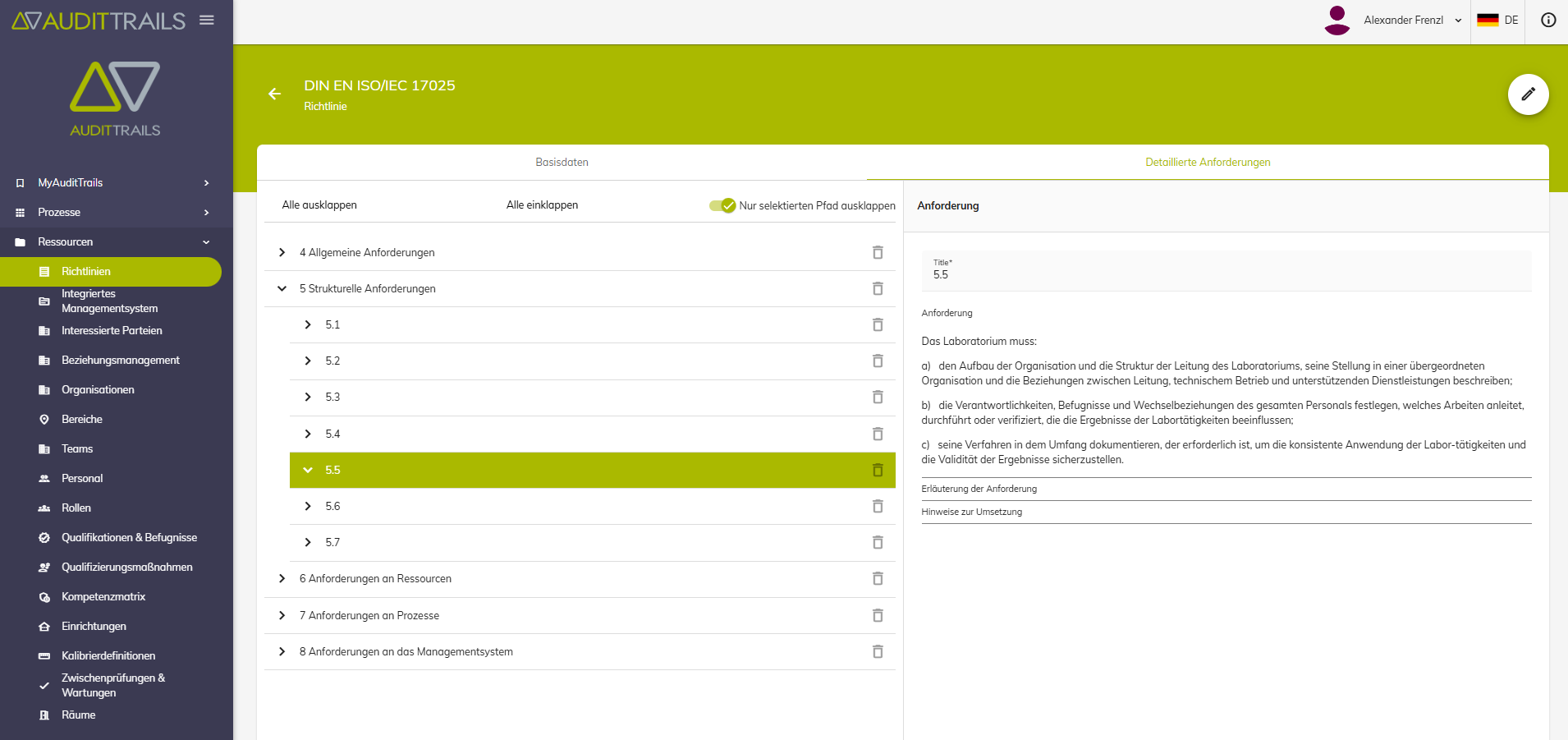1568x740 pixels.
Task: Expand 4 Allgemeine Anforderungen chevron
Action: tap(282, 252)
